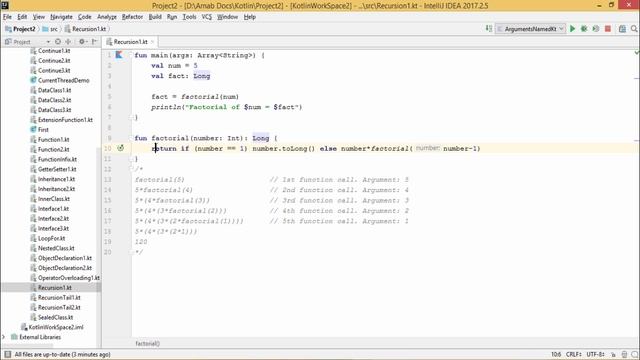Click run gutter icon beside fun main
This screenshot has height=360, width=640.
click(119, 55)
